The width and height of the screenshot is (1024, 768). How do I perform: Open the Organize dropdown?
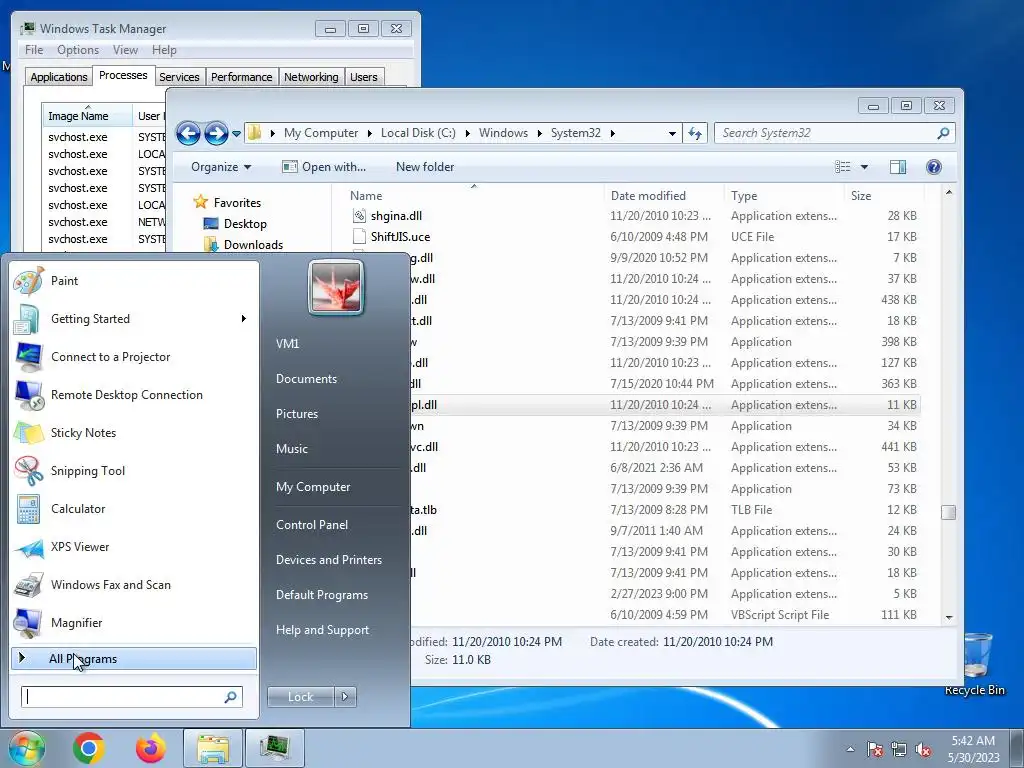click(x=221, y=167)
